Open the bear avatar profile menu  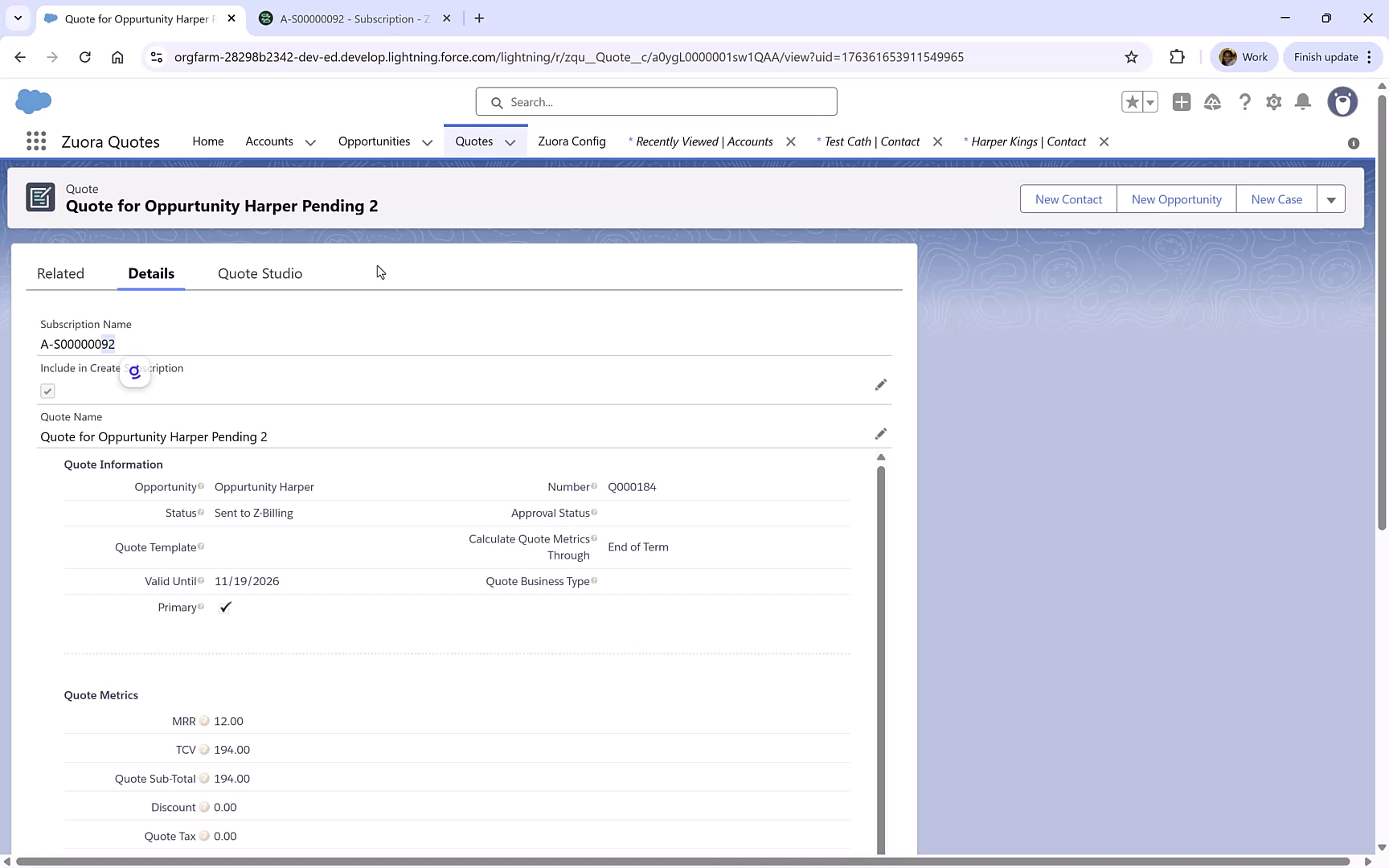1342,102
